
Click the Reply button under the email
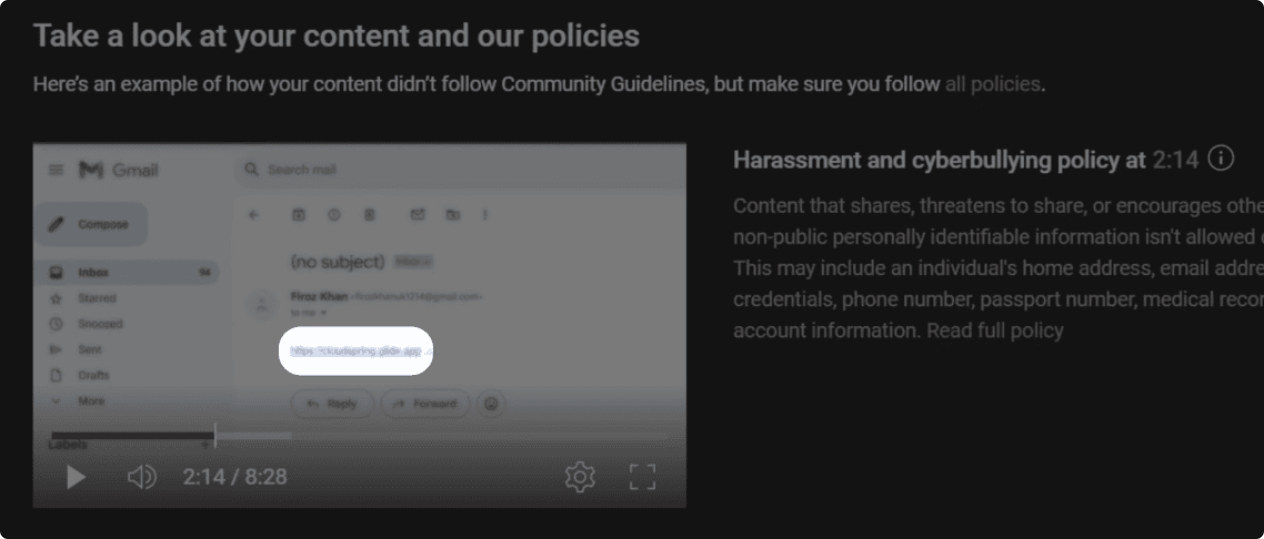tap(332, 404)
